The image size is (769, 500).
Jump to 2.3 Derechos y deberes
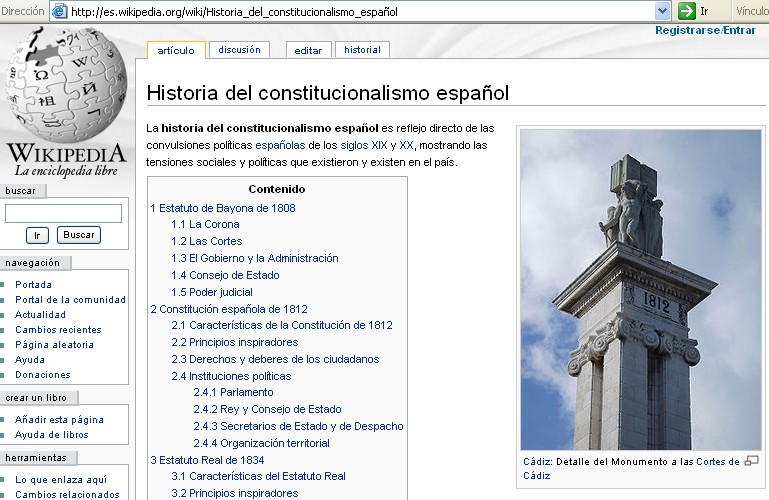(x=275, y=359)
